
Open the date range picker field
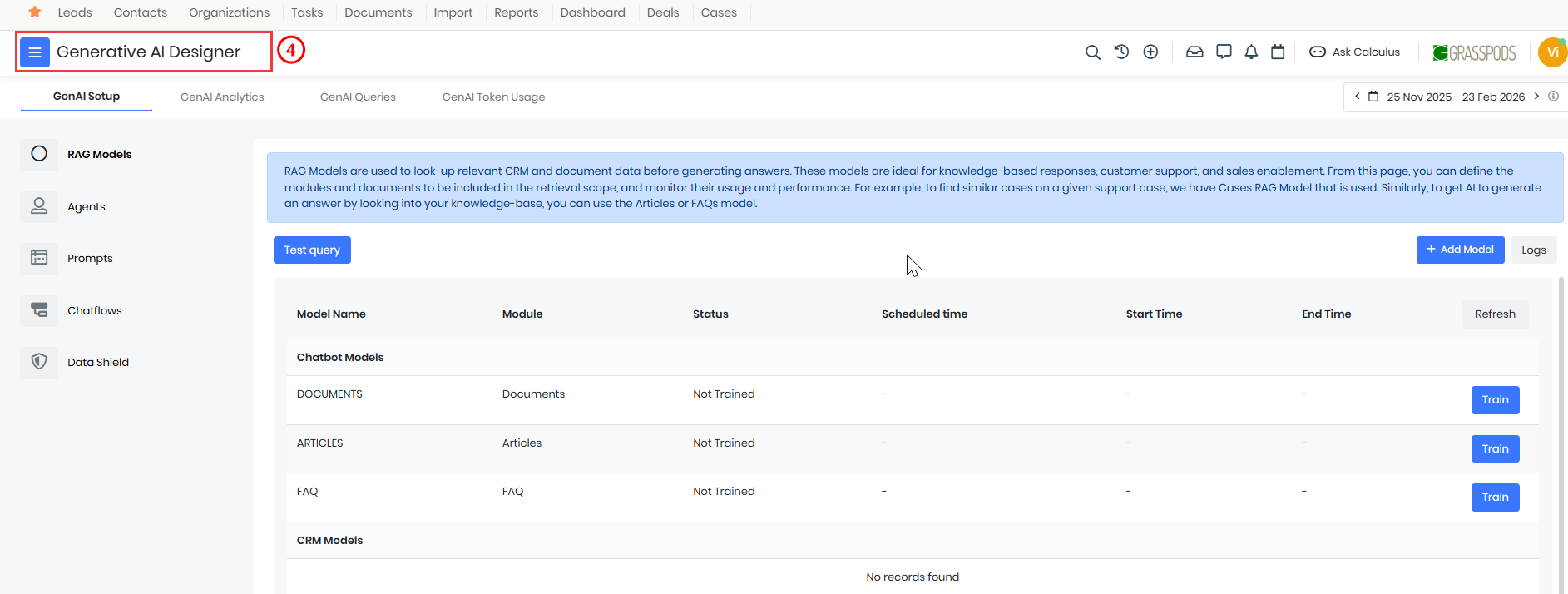pos(1454,97)
